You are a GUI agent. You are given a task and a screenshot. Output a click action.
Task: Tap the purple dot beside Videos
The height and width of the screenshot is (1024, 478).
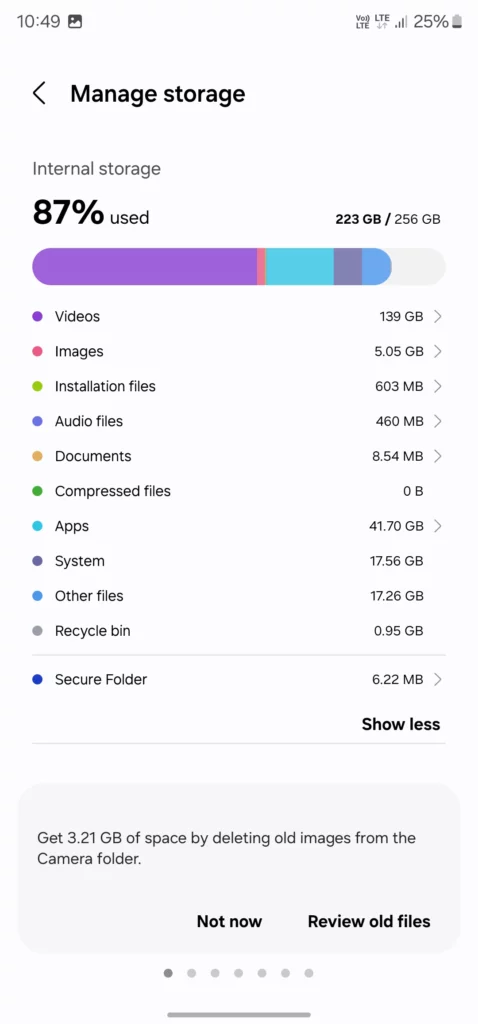37,317
